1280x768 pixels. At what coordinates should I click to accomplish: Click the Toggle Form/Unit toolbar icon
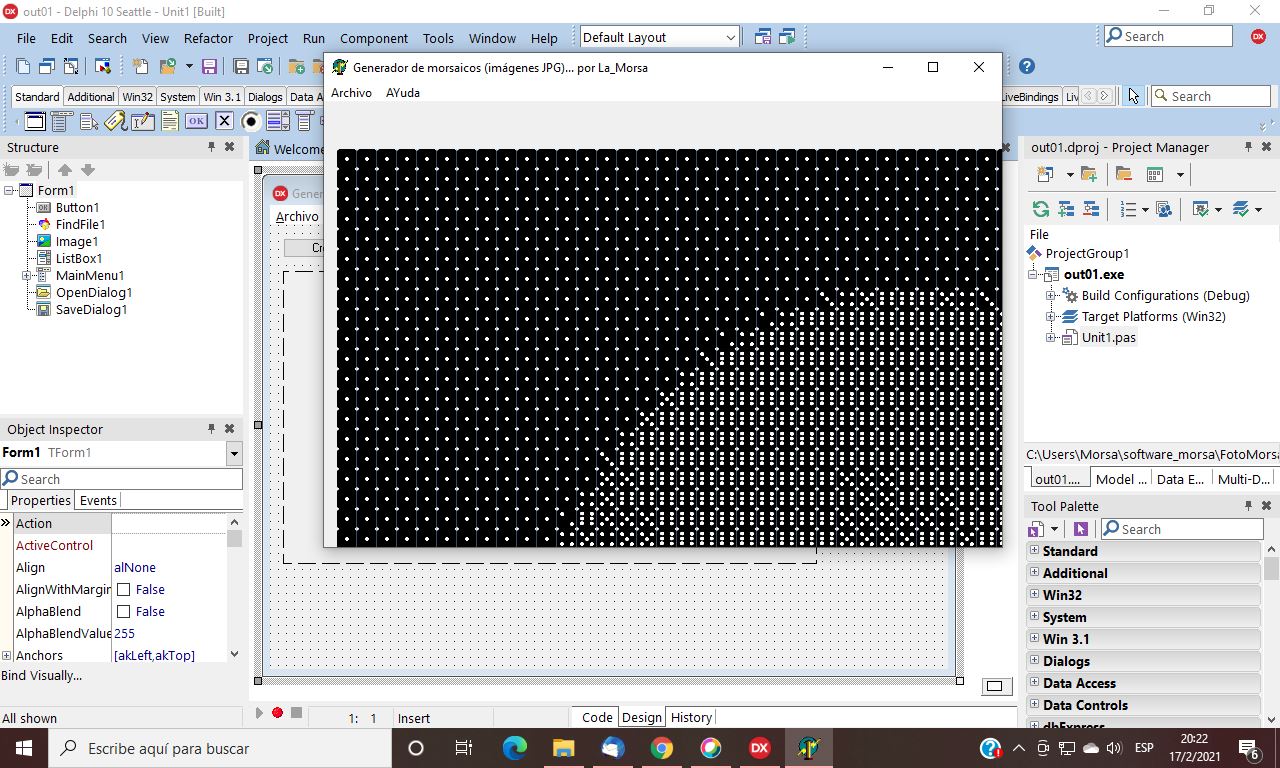pyautogui.click(x=71, y=67)
